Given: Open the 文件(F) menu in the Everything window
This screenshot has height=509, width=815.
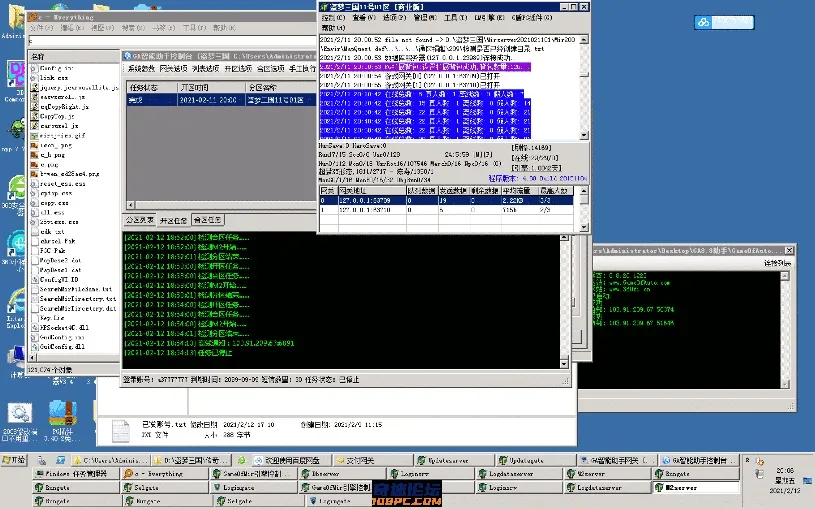Looking at the screenshot, I should click(41, 28).
